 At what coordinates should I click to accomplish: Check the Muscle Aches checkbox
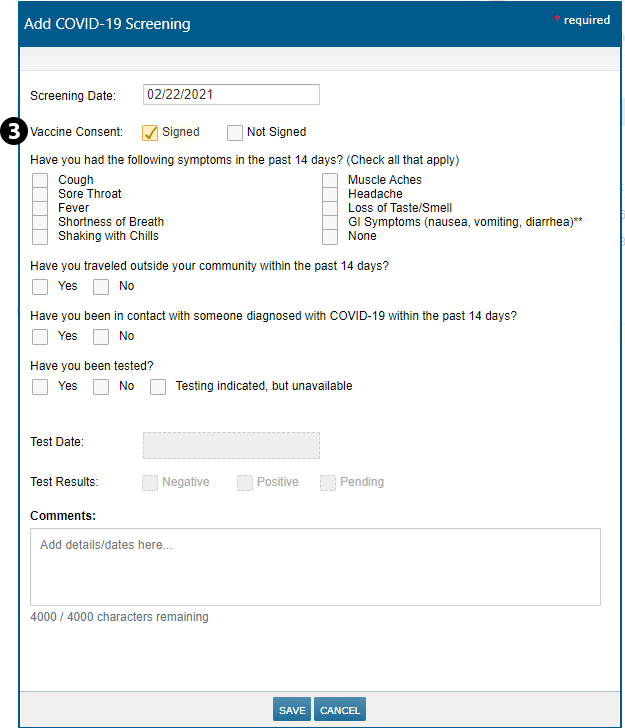click(330, 181)
